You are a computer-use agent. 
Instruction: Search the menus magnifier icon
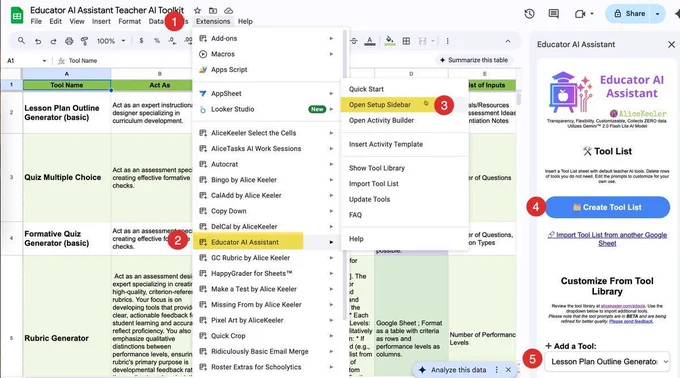tap(21, 41)
